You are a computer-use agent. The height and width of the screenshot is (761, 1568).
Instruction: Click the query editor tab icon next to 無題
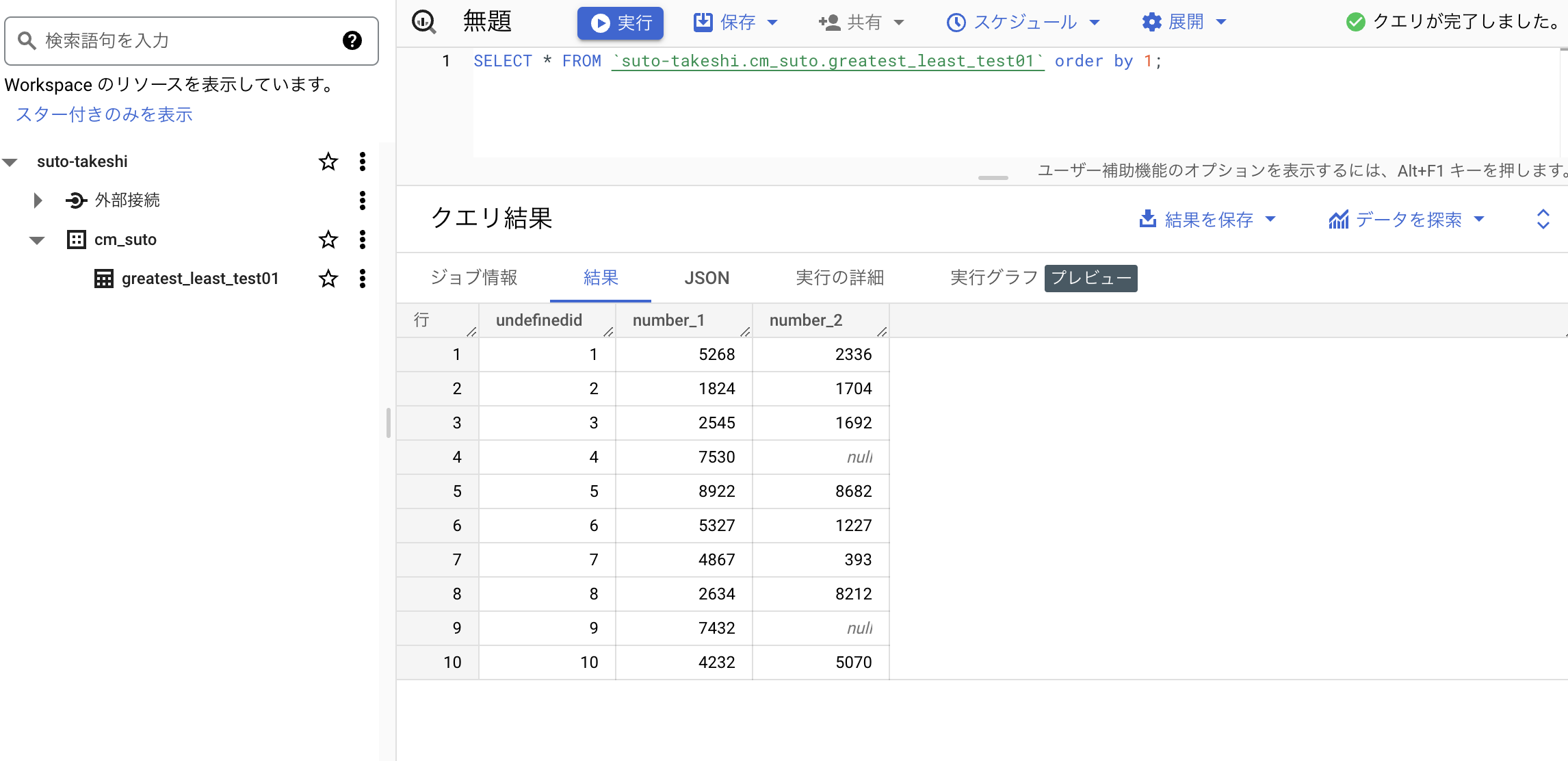coord(424,22)
